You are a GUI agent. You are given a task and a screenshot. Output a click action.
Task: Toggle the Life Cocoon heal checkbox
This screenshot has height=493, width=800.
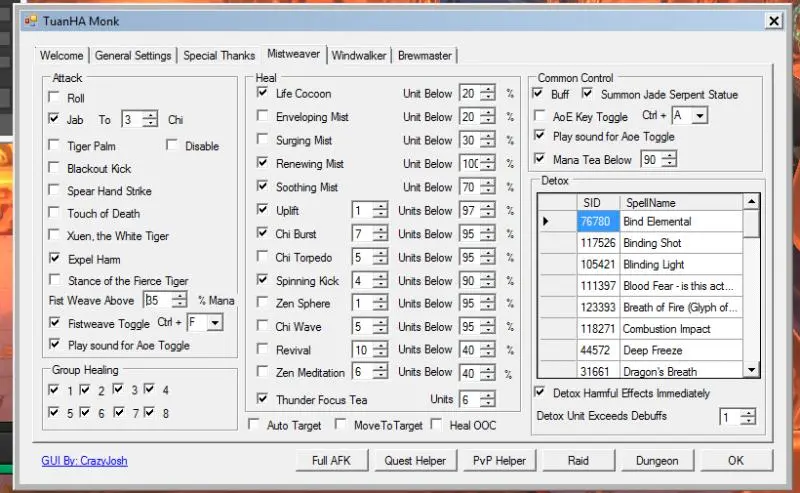click(x=263, y=93)
